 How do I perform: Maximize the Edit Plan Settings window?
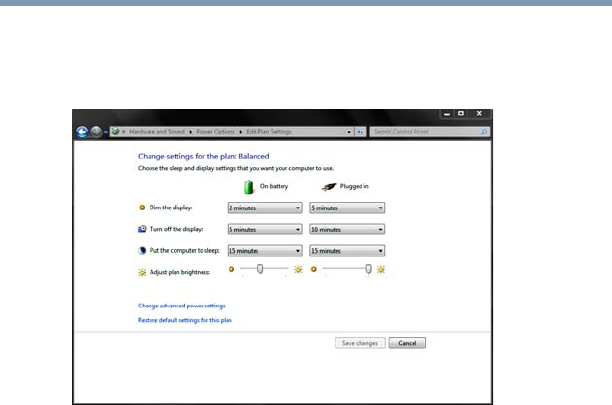click(x=461, y=114)
